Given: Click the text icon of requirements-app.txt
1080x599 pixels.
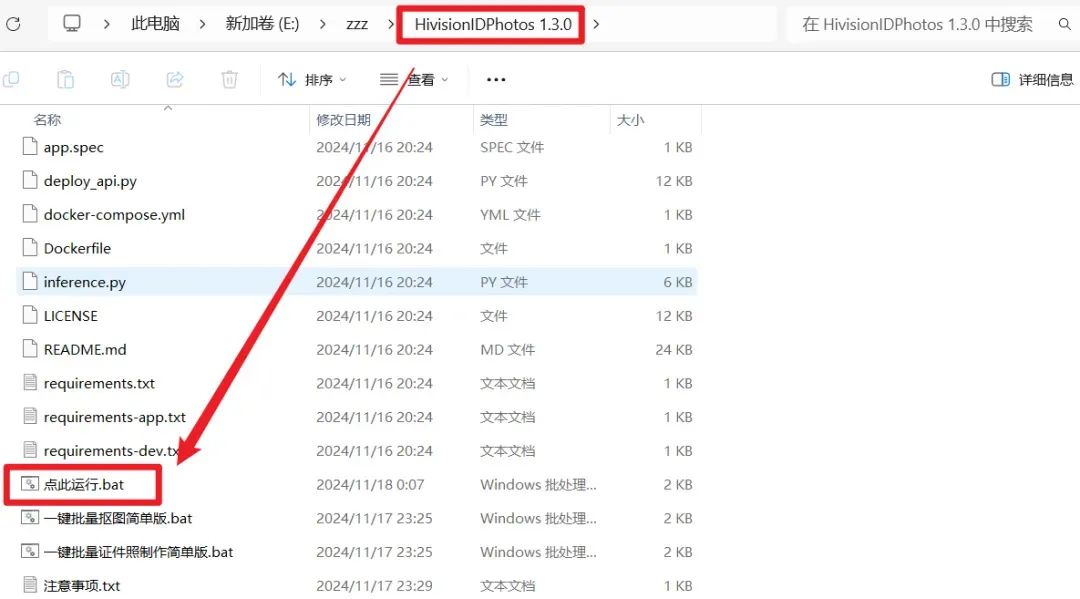Looking at the screenshot, I should tap(30, 416).
